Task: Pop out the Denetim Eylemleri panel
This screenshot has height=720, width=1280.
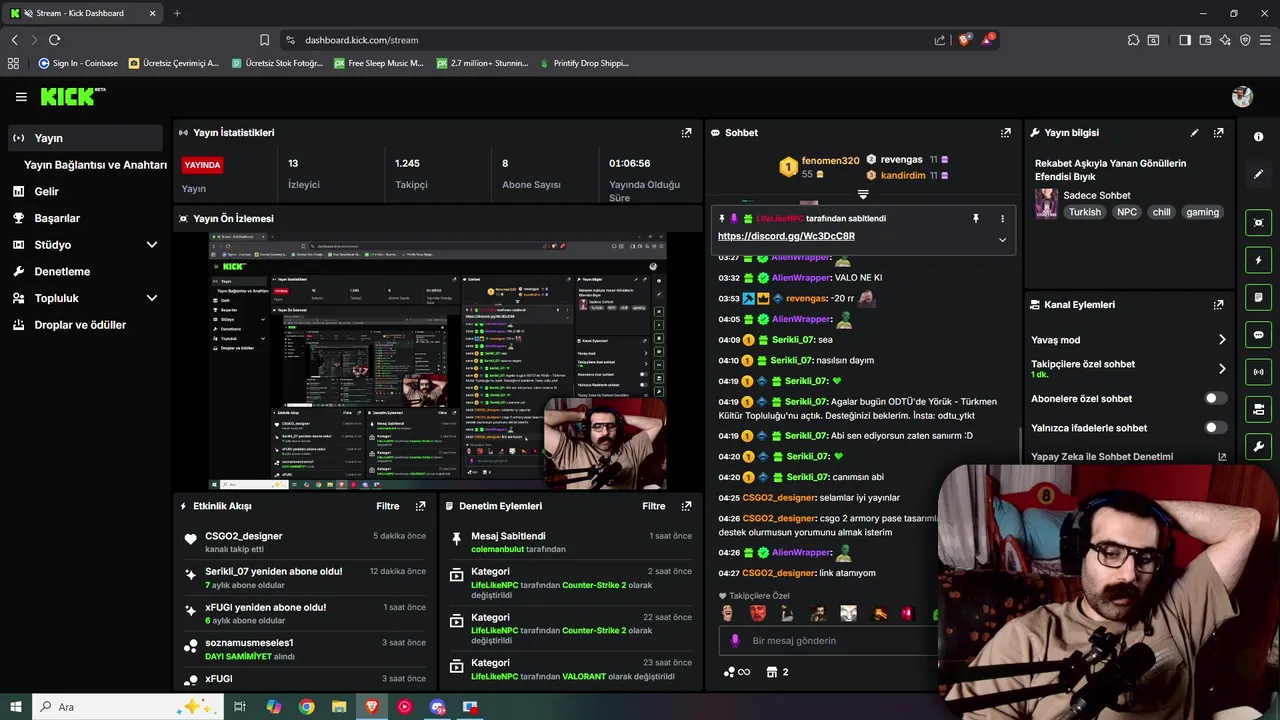Action: [x=686, y=506]
